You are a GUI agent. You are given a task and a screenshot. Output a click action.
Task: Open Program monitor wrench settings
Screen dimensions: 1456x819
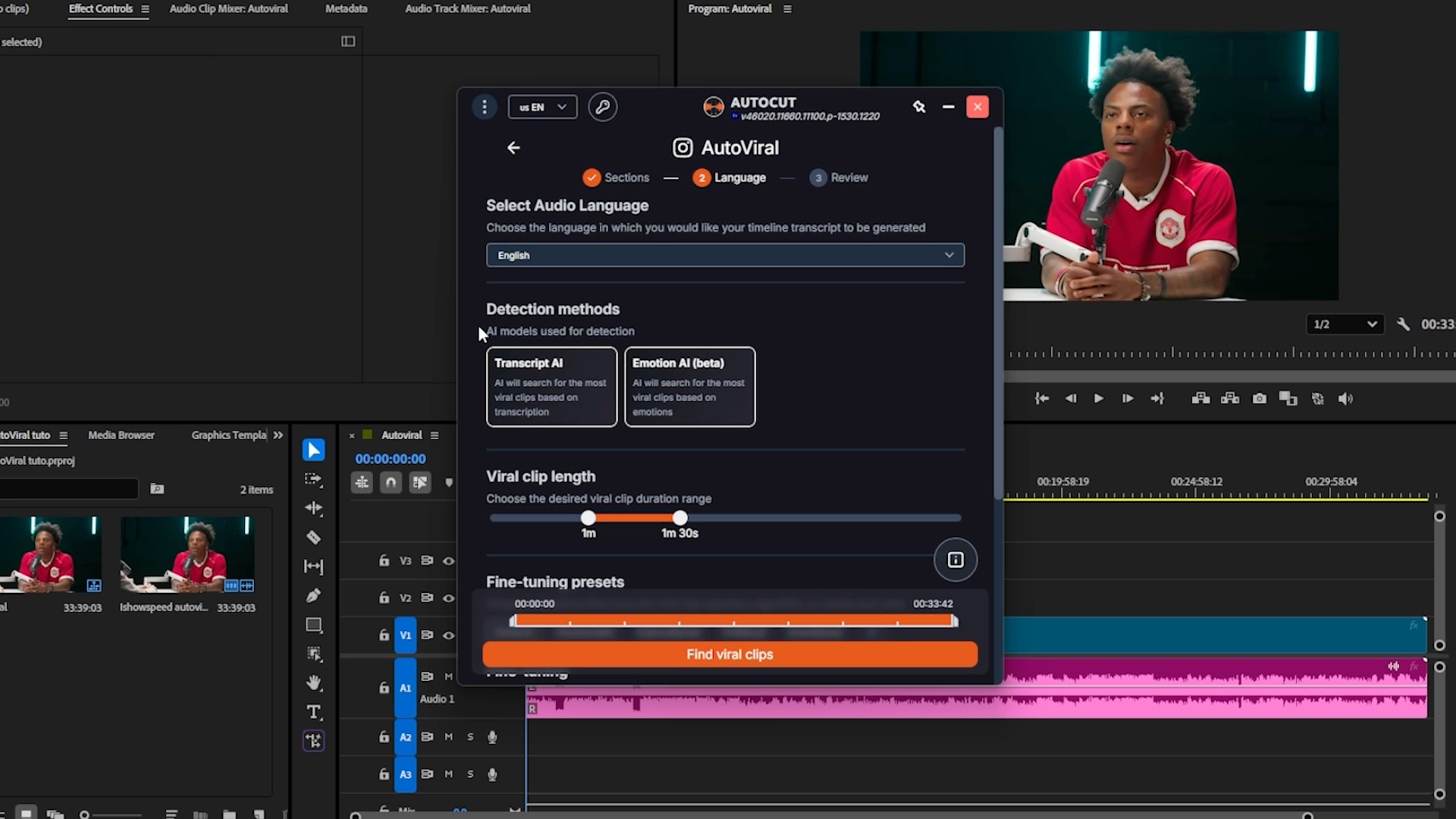click(x=1403, y=325)
